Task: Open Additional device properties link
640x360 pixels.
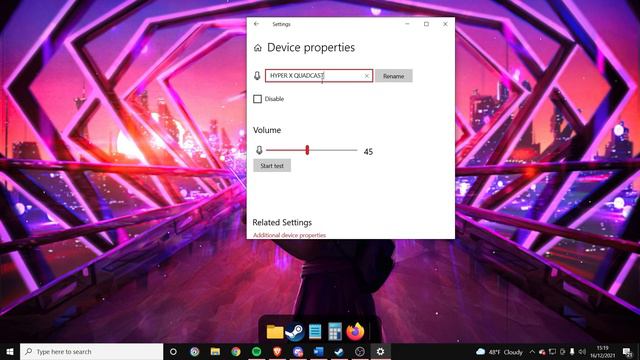Action: pyautogui.click(x=289, y=236)
